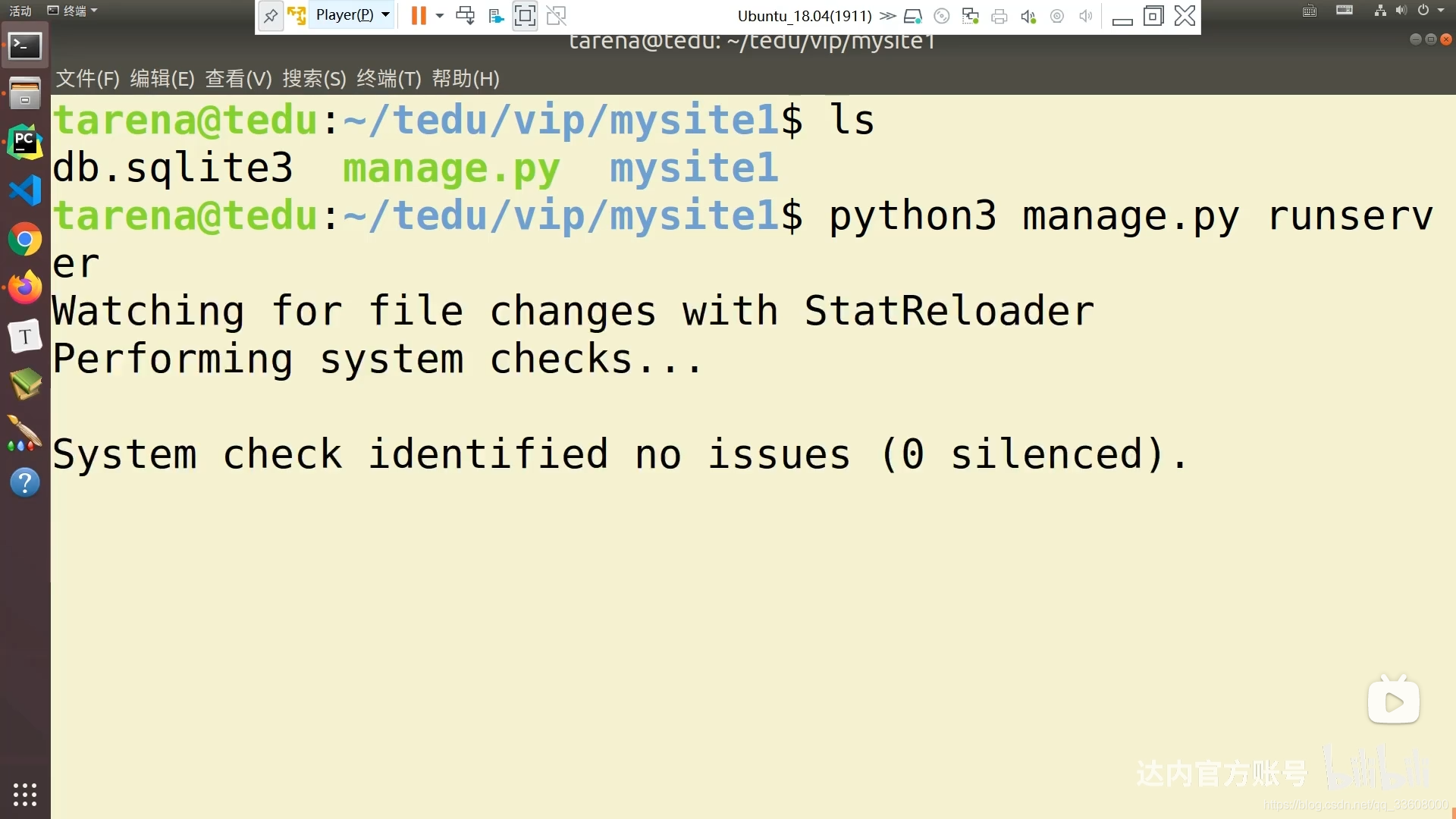The image size is (1456, 819).
Task: Open the Typora T icon in dock
Action: coord(25,337)
